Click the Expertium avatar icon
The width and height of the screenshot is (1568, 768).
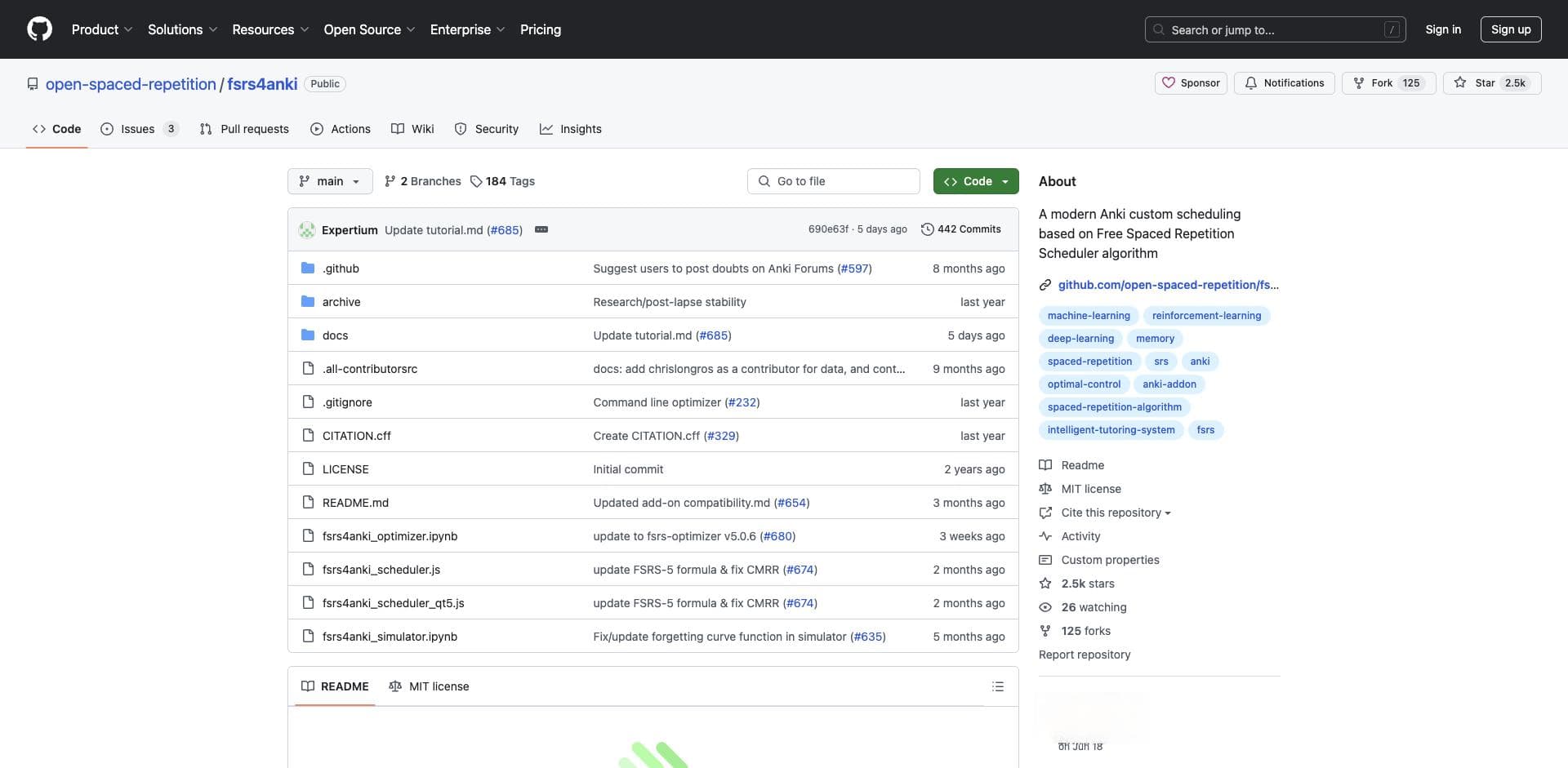(307, 230)
